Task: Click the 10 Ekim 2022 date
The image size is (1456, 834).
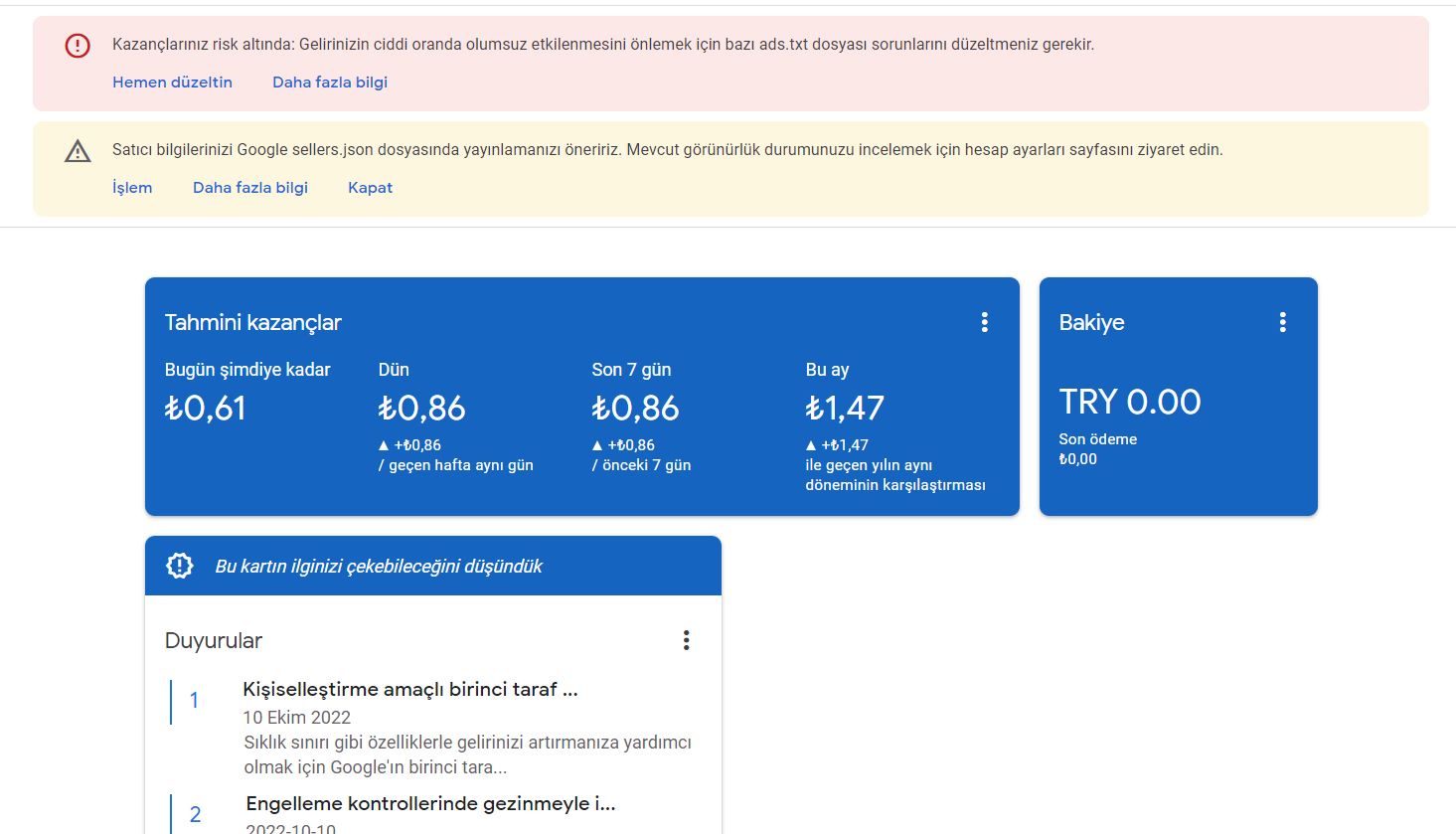Action: point(296,718)
